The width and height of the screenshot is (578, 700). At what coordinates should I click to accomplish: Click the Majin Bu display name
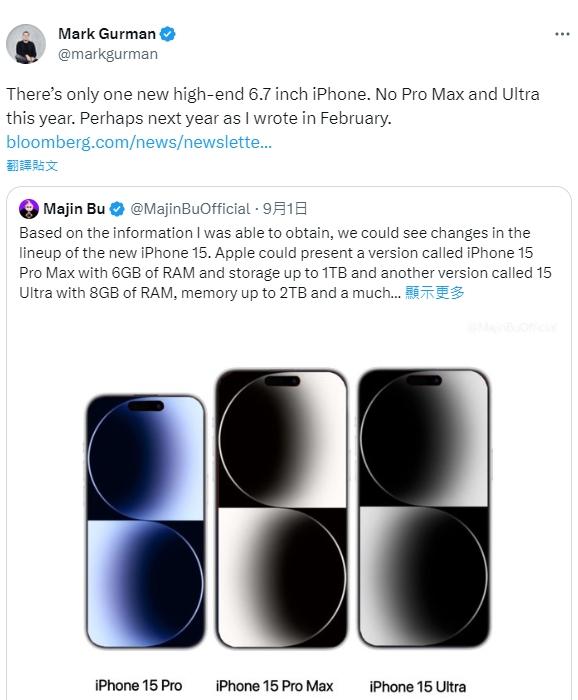click(74, 208)
